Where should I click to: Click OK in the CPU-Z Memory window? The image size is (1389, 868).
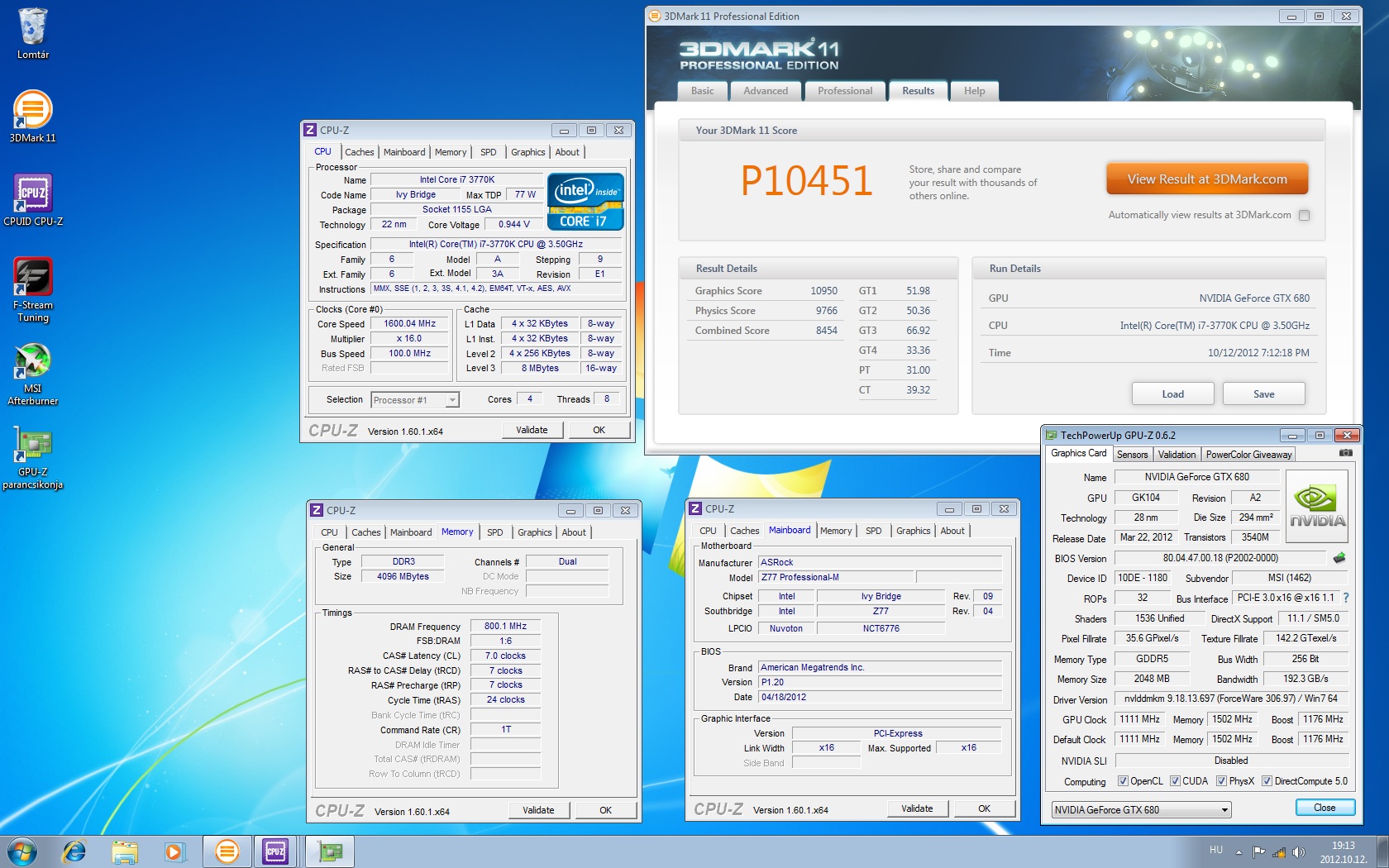[605, 810]
